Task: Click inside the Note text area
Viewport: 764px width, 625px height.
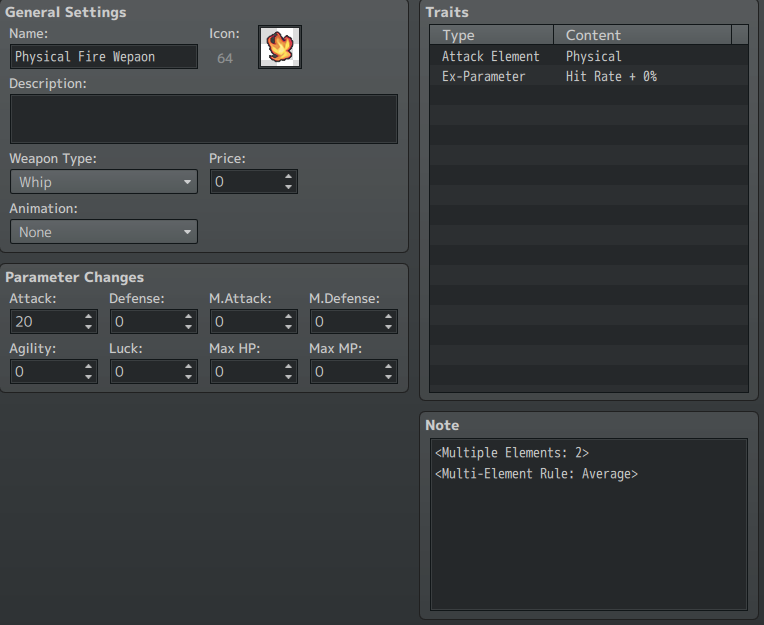Action: tap(589, 524)
